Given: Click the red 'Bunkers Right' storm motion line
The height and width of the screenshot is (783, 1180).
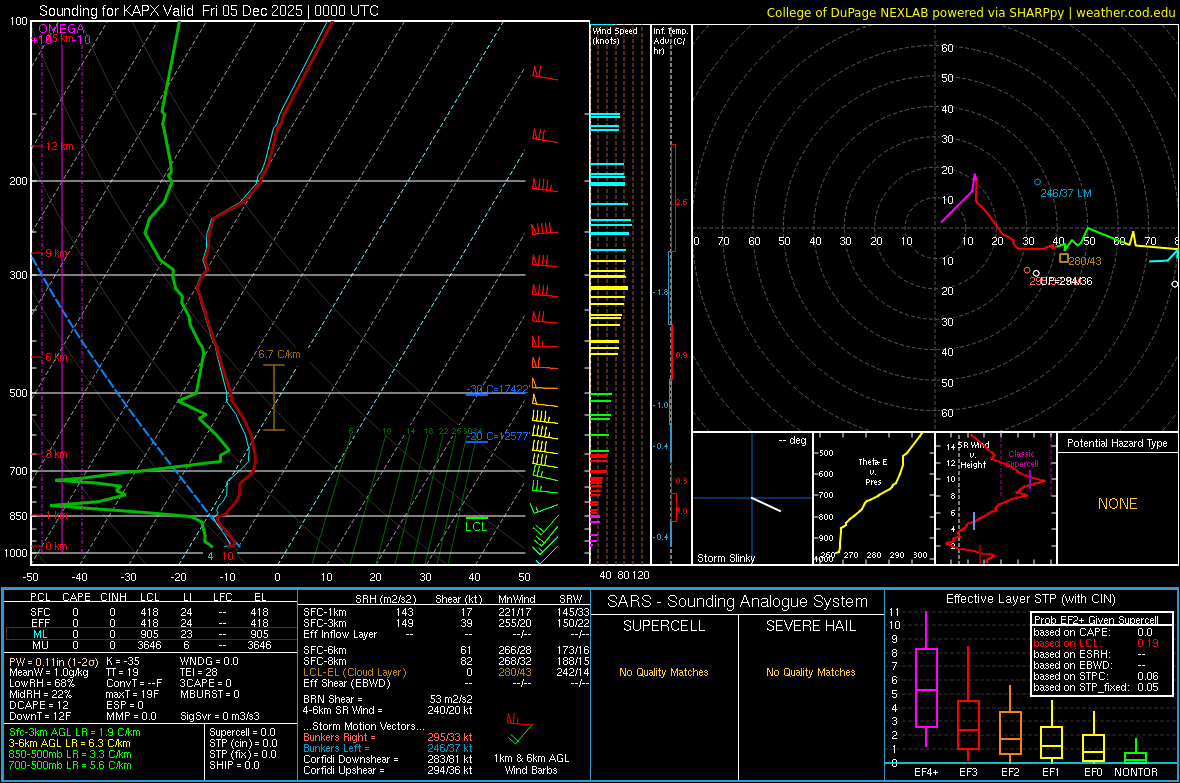Looking at the screenshot, I should pos(388,738).
